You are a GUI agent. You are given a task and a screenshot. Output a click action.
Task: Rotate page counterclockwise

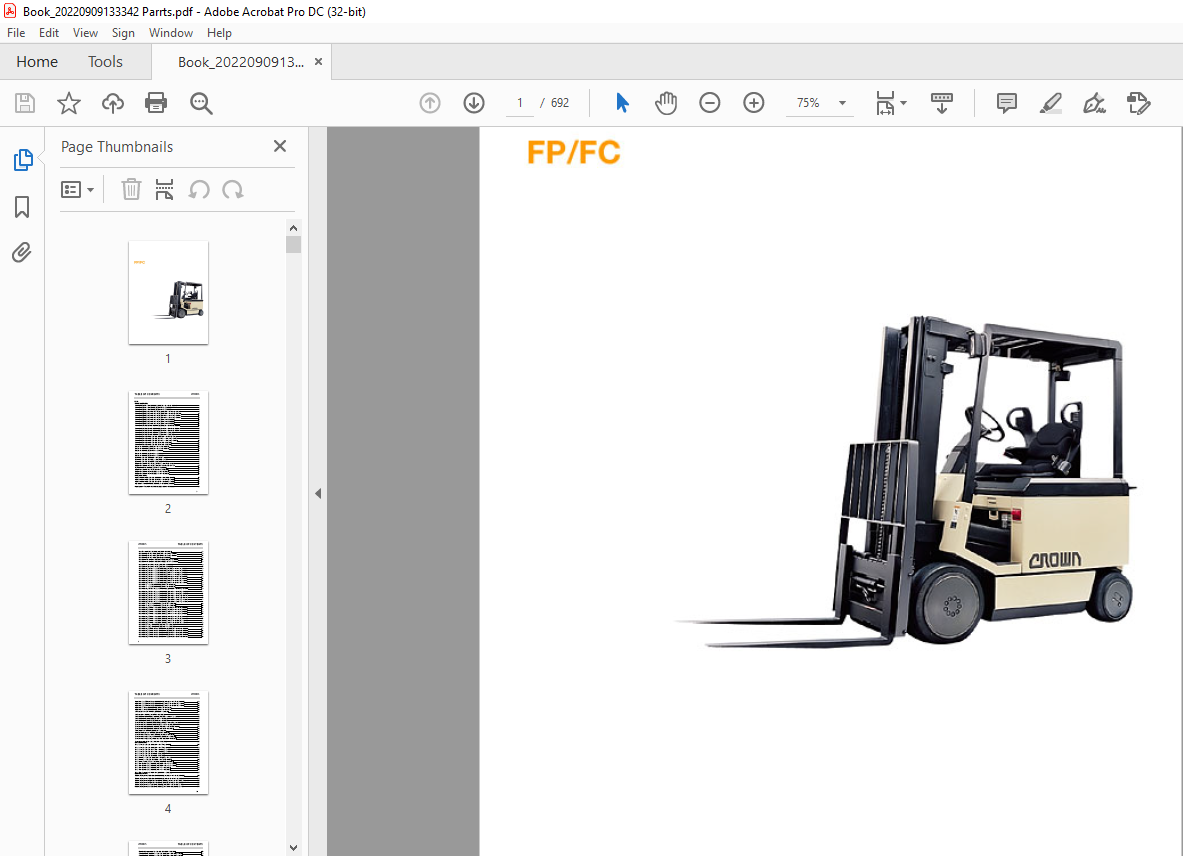(199, 189)
